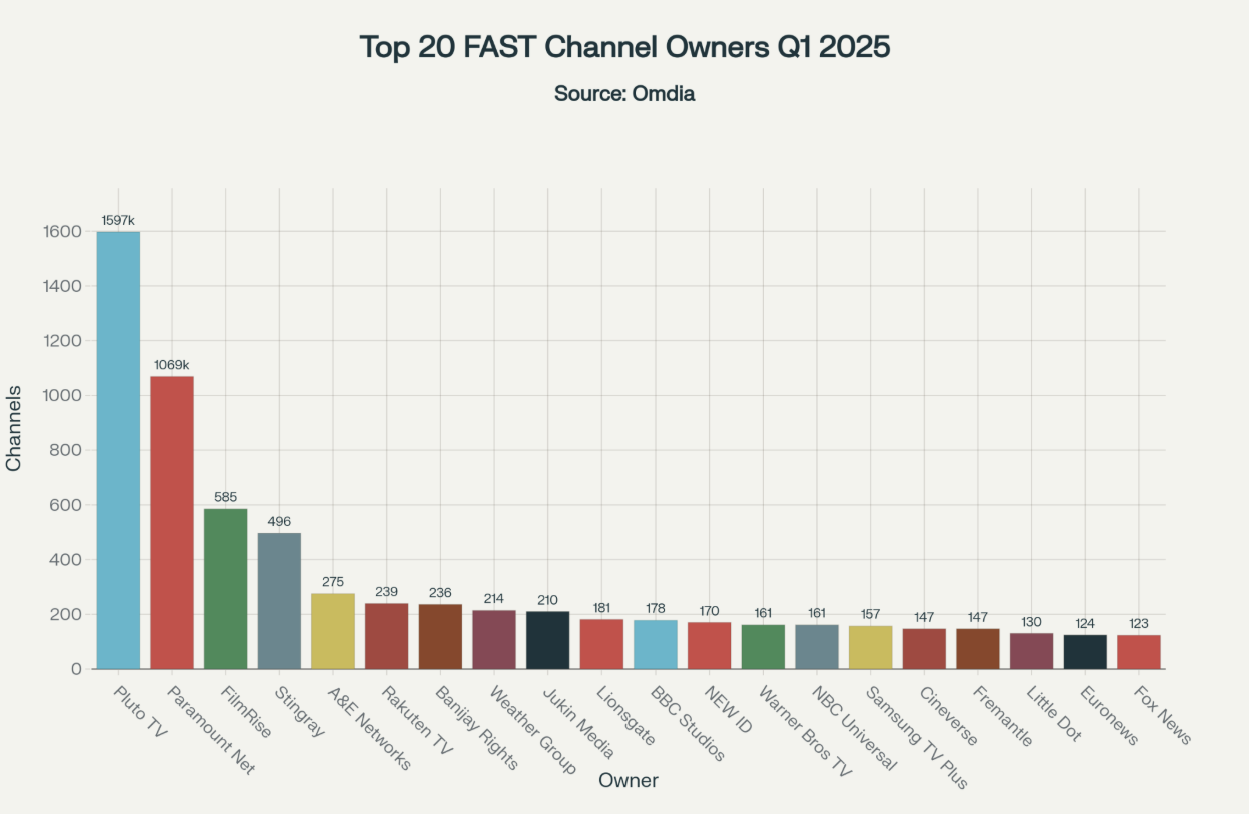Click the Pluto TV bar
This screenshot has width=1250, height=814.
point(118,450)
